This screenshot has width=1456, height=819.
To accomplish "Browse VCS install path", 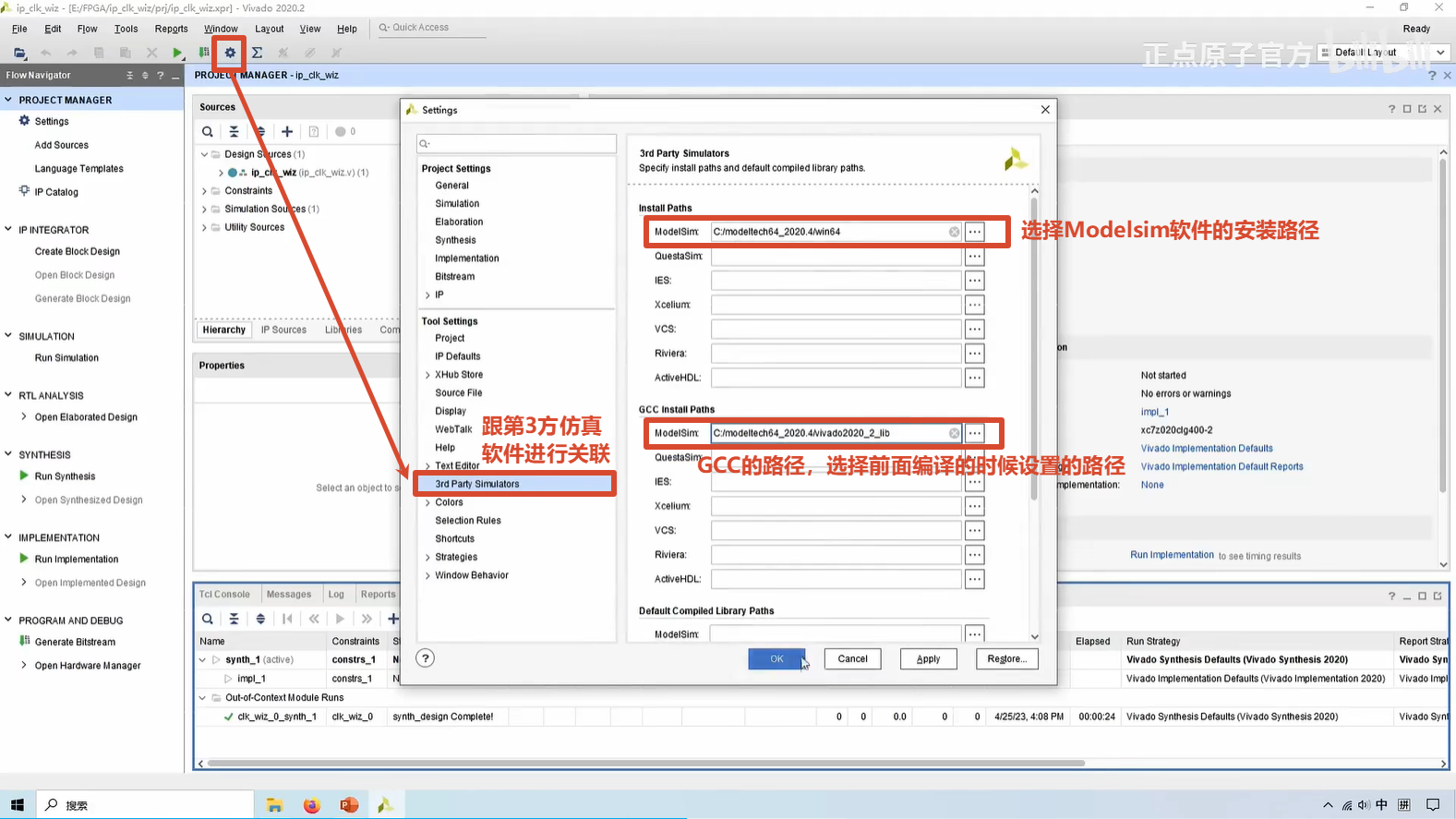I will pos(974,329).
